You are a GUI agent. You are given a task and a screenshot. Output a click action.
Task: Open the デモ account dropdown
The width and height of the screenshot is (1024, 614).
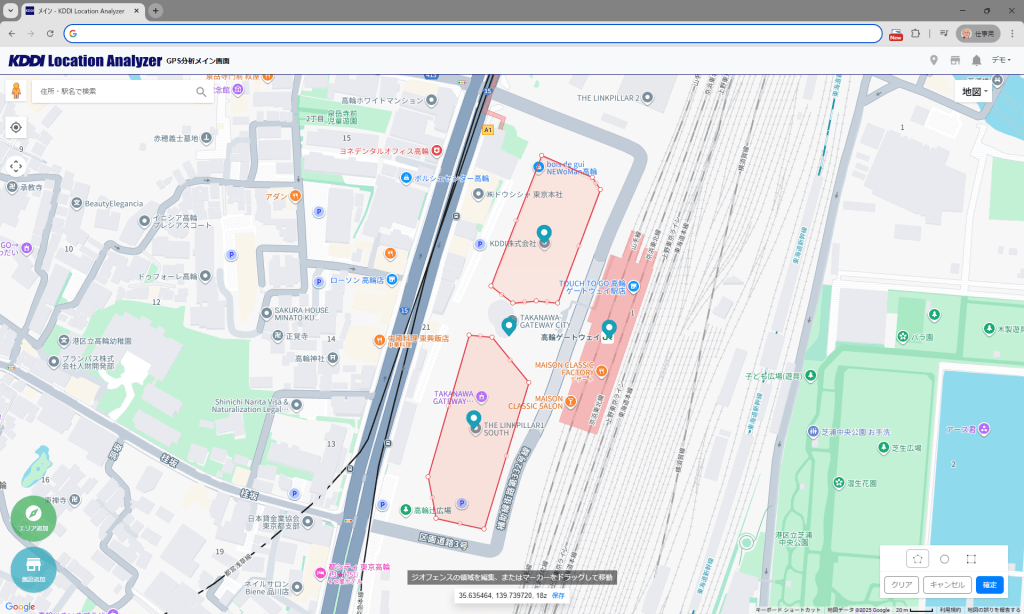pyautogui.click(x=1000, y=60)
